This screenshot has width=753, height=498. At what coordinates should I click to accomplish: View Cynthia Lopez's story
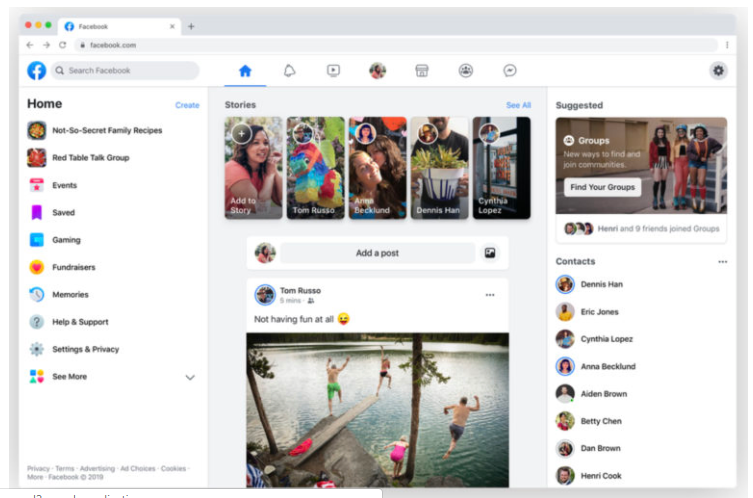[501, 168]
